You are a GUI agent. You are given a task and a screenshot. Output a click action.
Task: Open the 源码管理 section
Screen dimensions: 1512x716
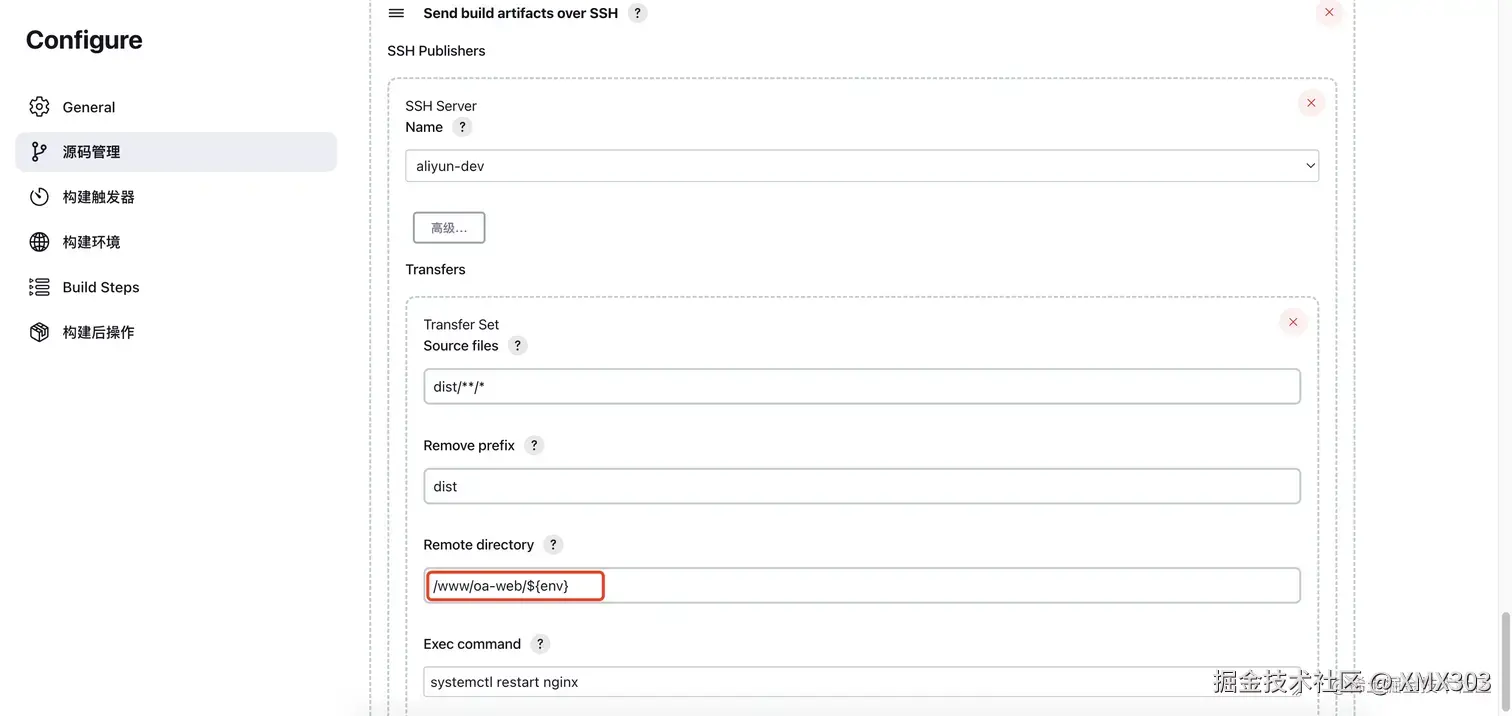click(92, 152)
